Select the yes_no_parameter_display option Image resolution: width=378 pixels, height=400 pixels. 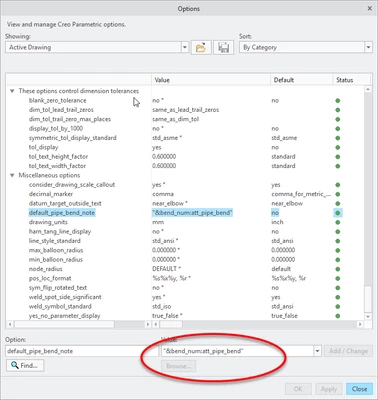pos(64,315)
